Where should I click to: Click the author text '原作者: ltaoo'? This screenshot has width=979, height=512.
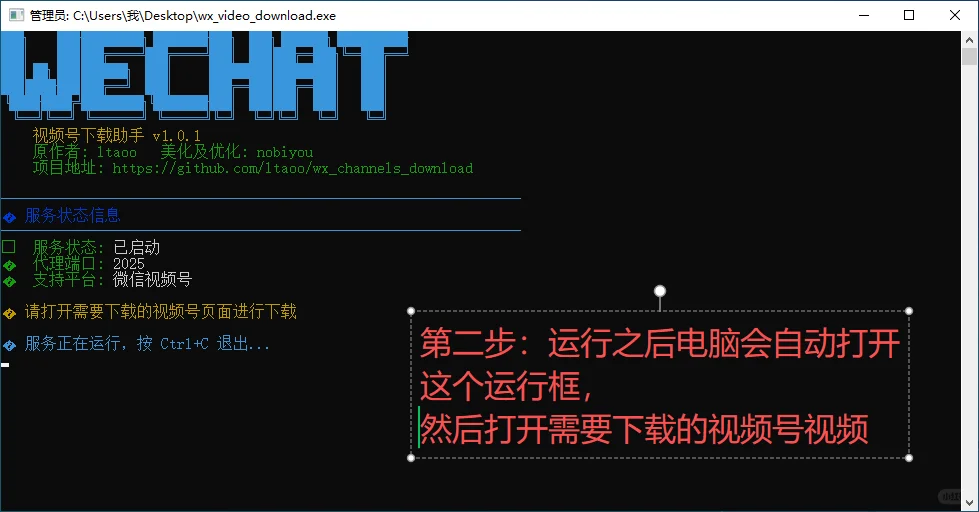(x=84, y=152)
